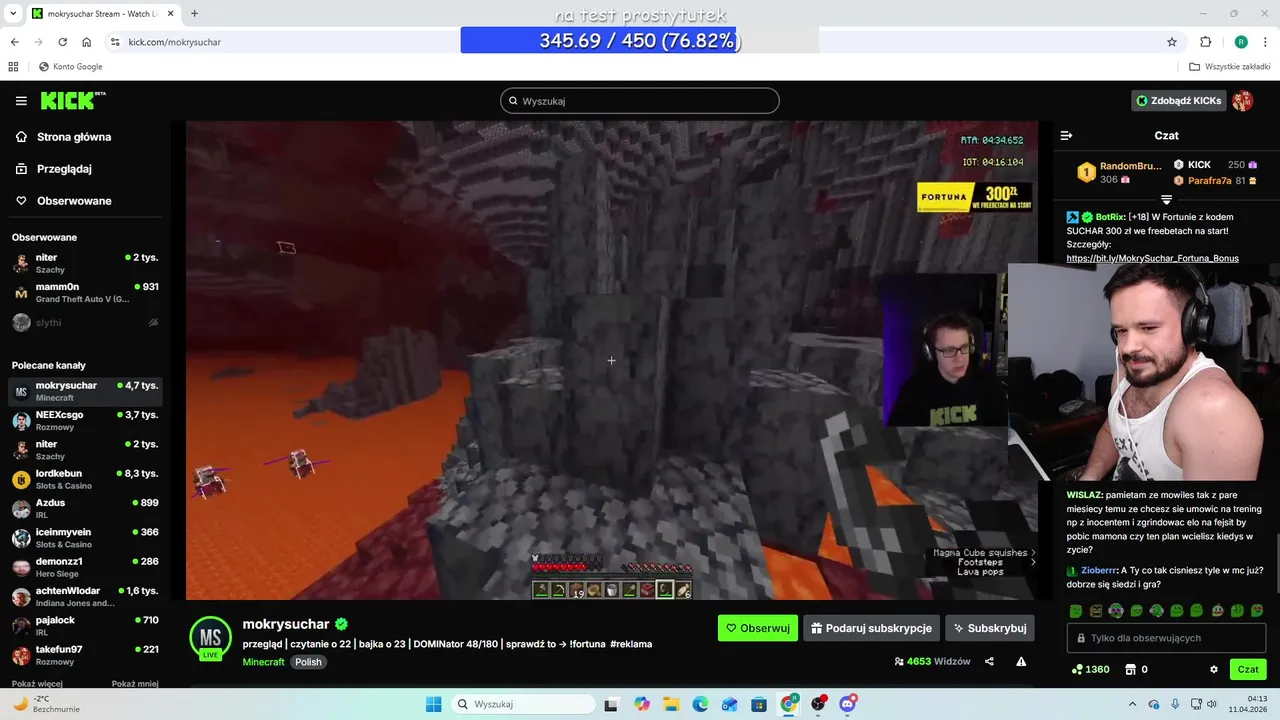
Task: Click the green Czat send button
Action: tap(1248, 669)
